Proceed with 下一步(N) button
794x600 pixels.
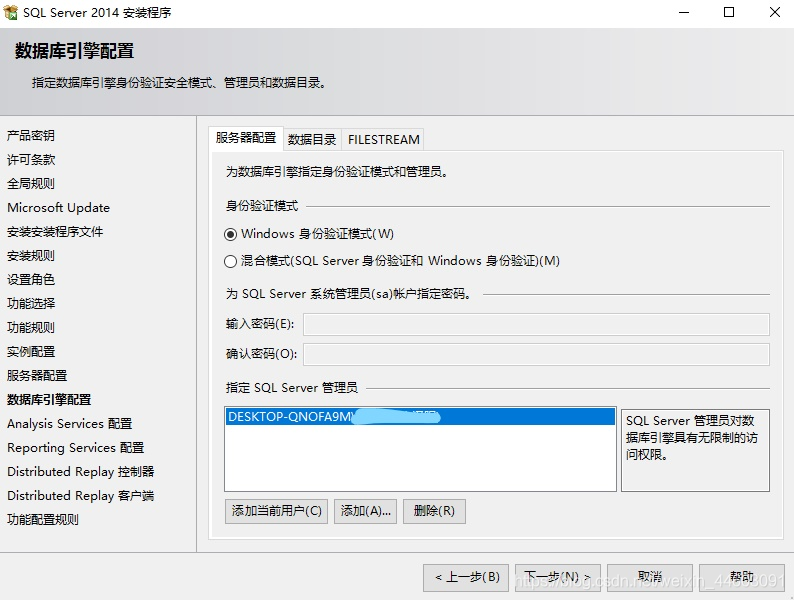[558, 577]
